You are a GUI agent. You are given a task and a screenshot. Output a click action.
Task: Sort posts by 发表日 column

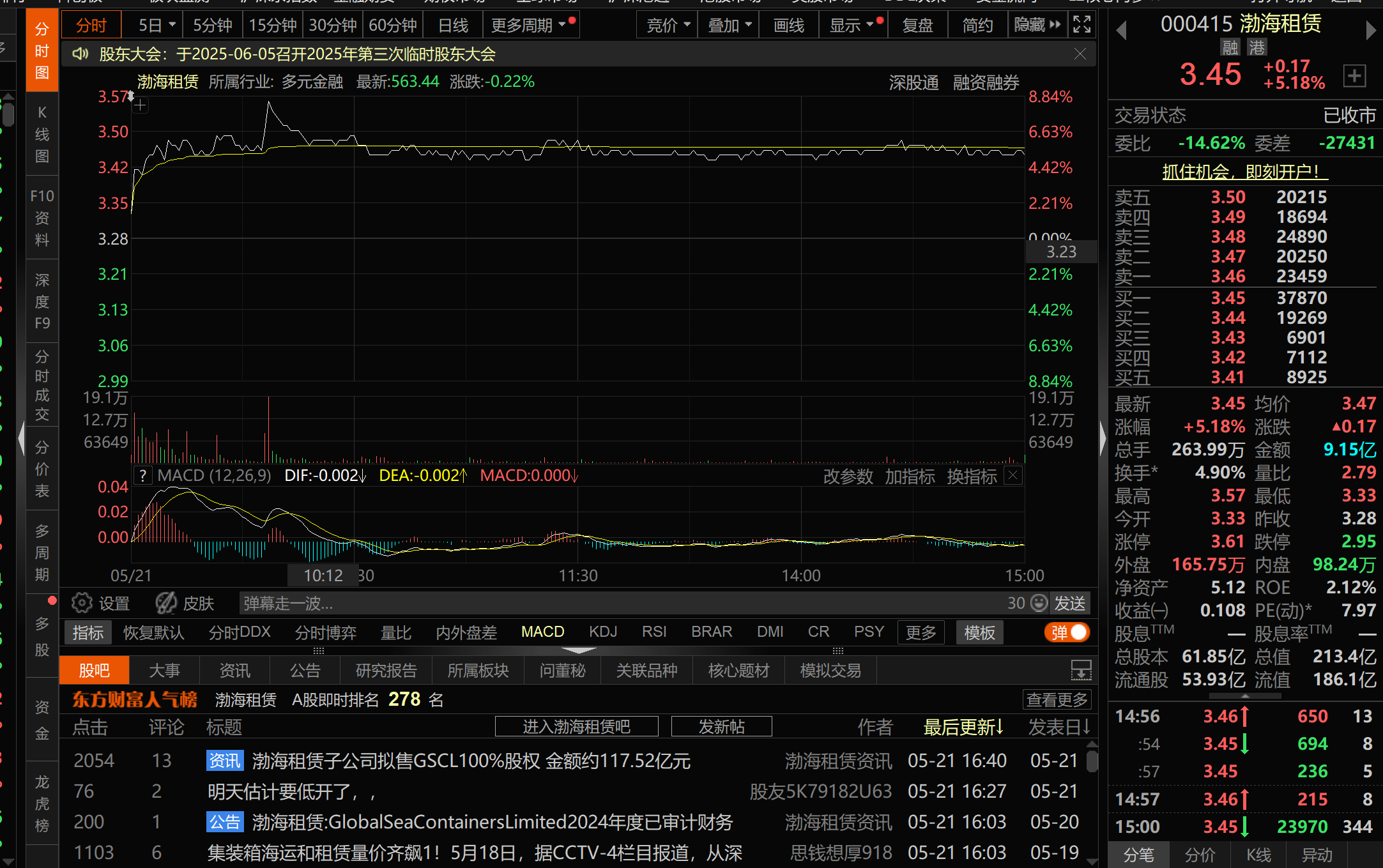1059,727
